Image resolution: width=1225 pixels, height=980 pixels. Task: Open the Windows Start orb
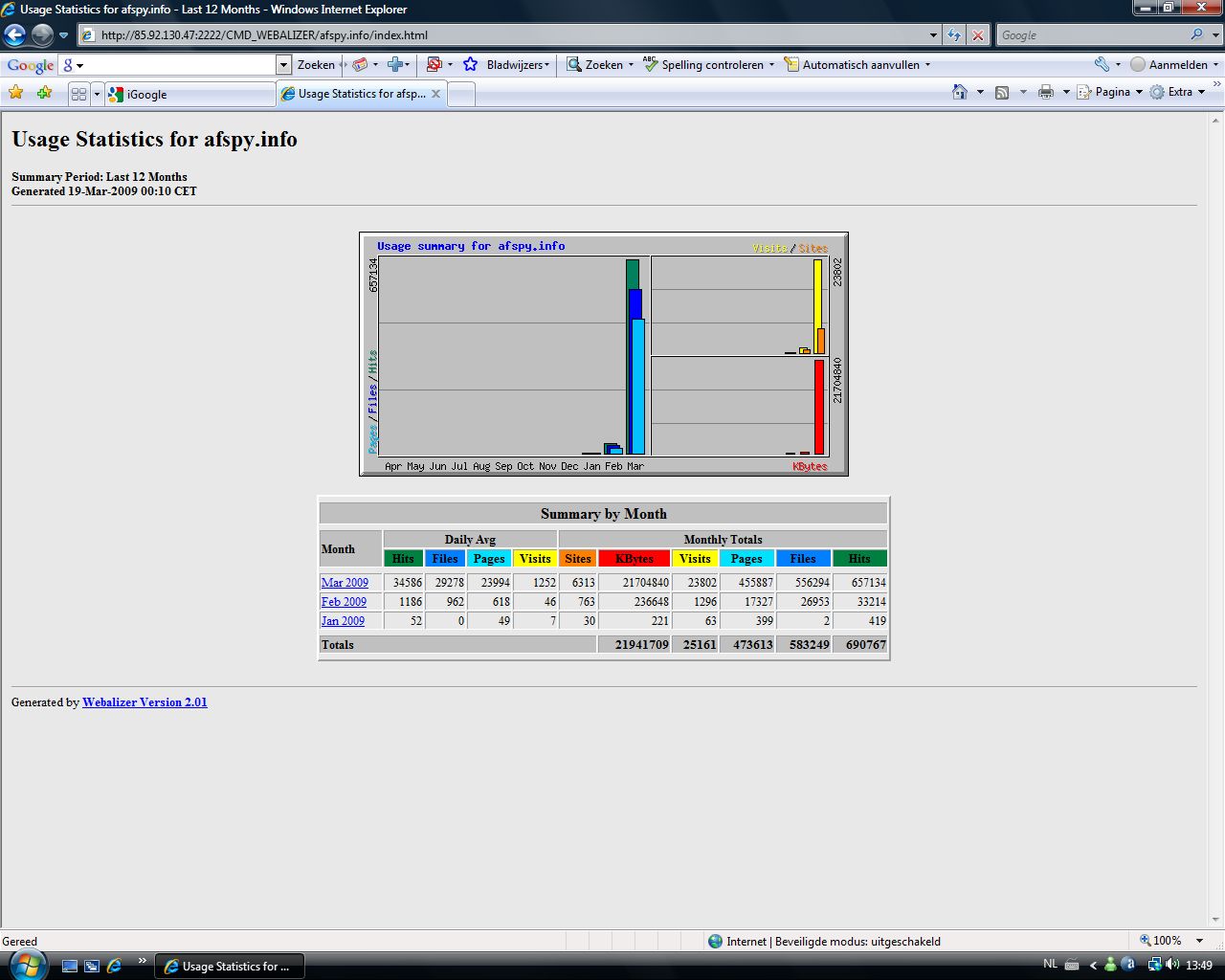tap(27, 964)
